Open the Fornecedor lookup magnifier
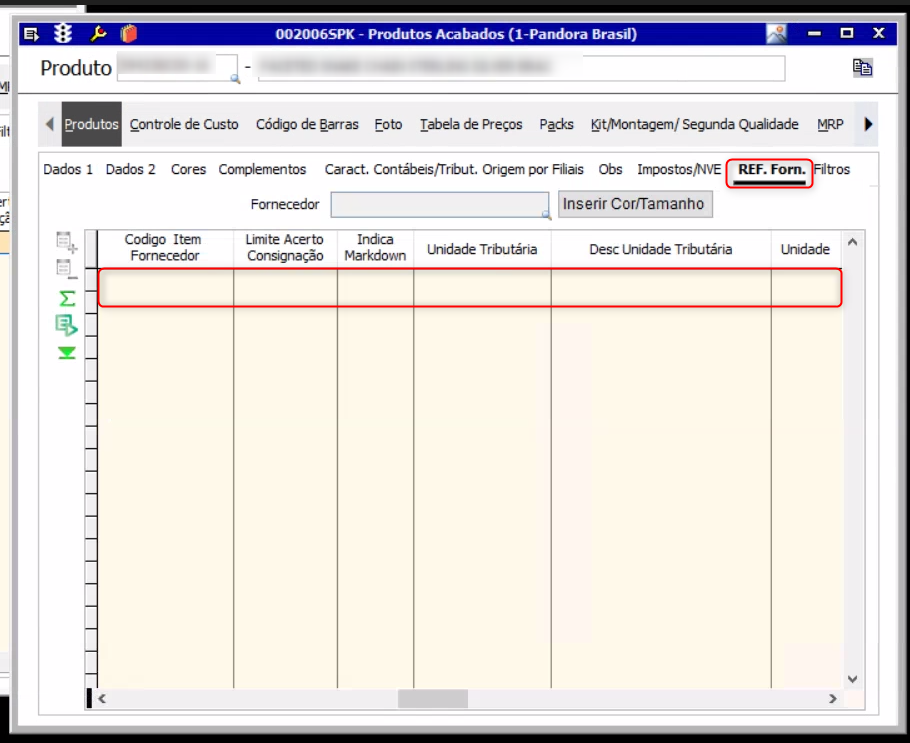910x743 pixels. [546, 215]
